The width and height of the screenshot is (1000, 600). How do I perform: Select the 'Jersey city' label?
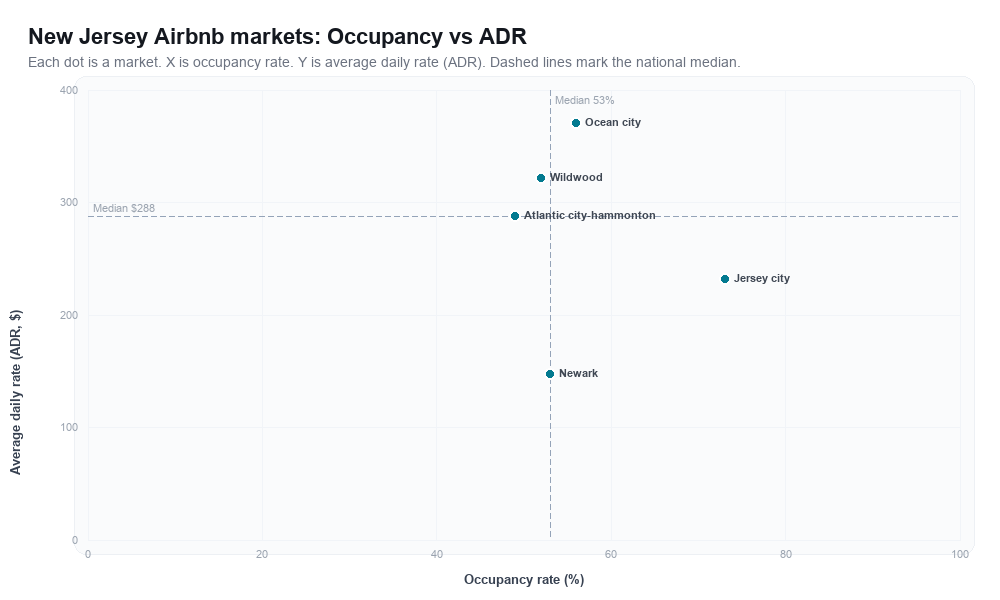point(761,278)
